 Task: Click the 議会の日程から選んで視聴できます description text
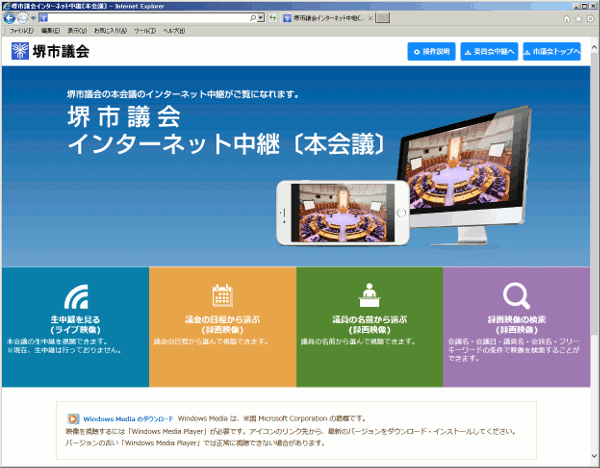point(211,341)
